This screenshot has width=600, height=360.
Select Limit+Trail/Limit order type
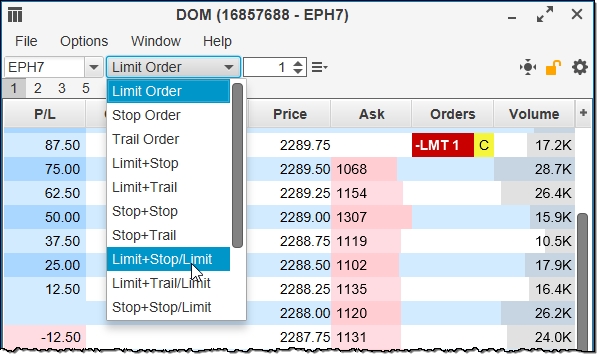point(168,283)
